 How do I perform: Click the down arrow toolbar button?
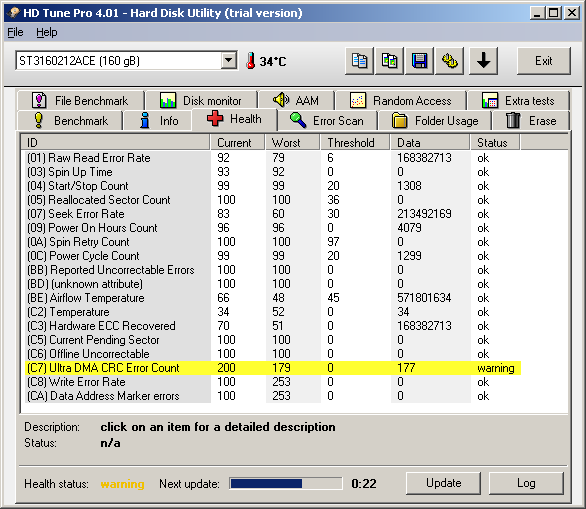483,61
